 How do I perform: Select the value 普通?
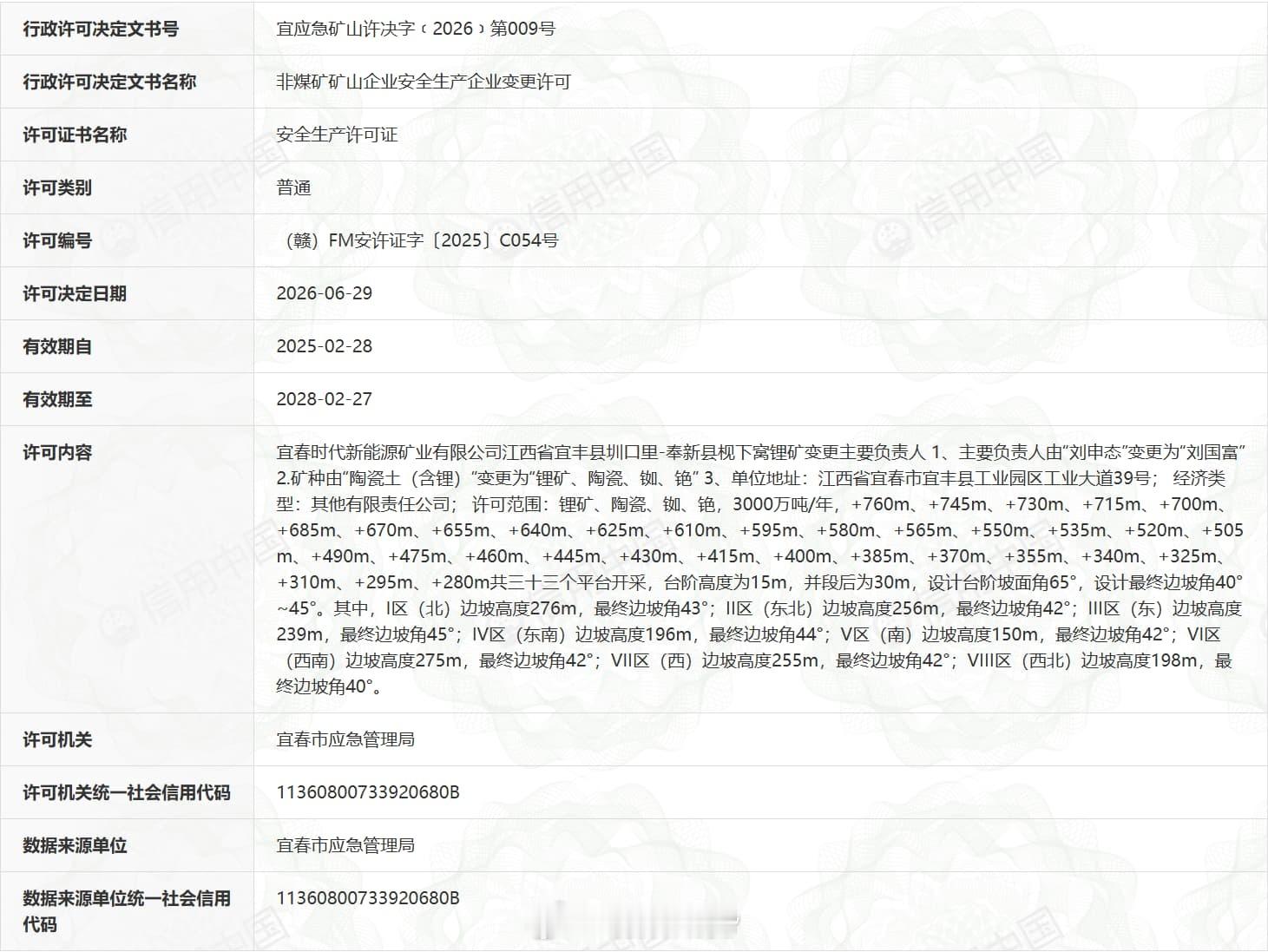[x=293, y=187]
